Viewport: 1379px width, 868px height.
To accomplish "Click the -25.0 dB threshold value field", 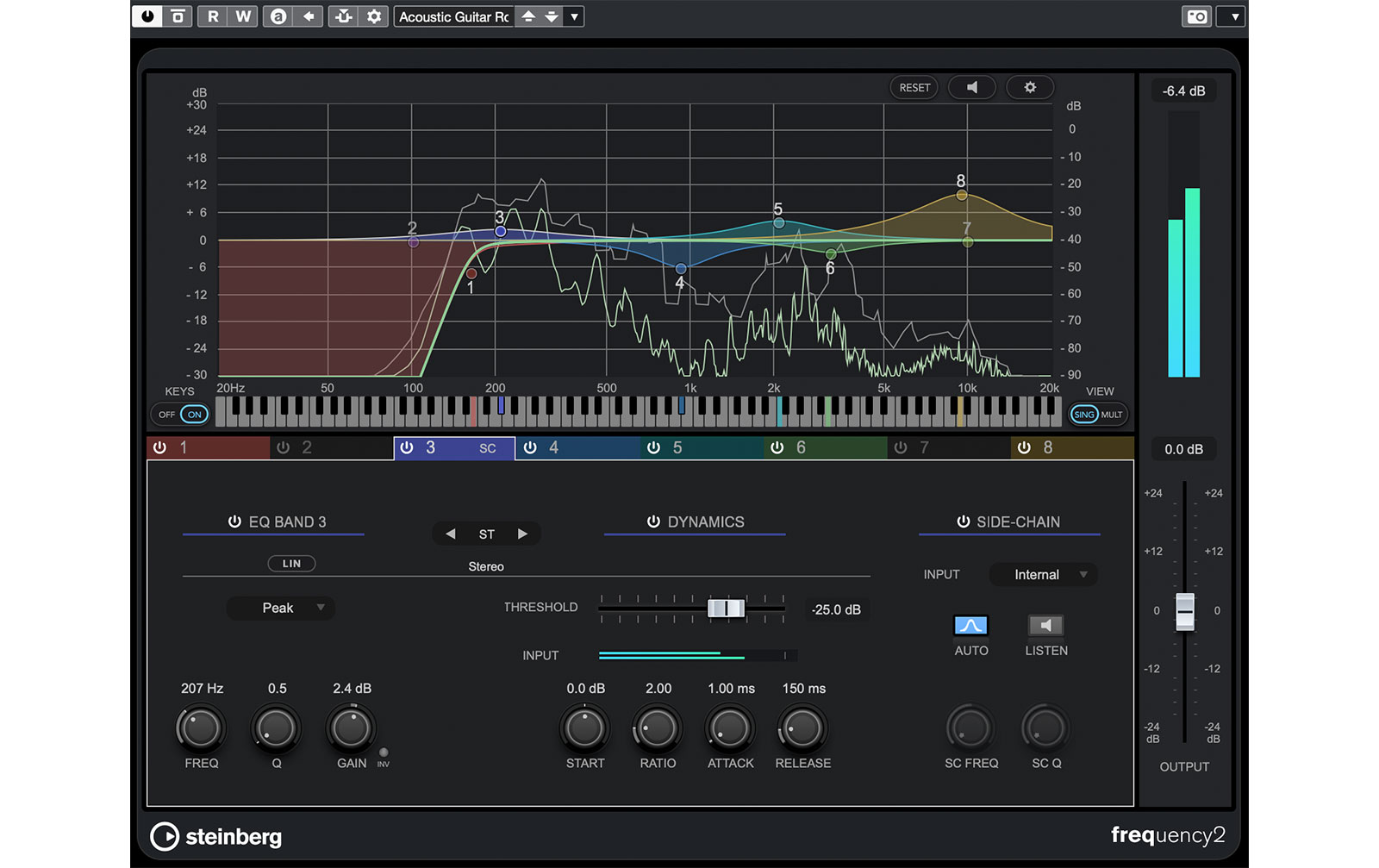I will pos(836,609).
